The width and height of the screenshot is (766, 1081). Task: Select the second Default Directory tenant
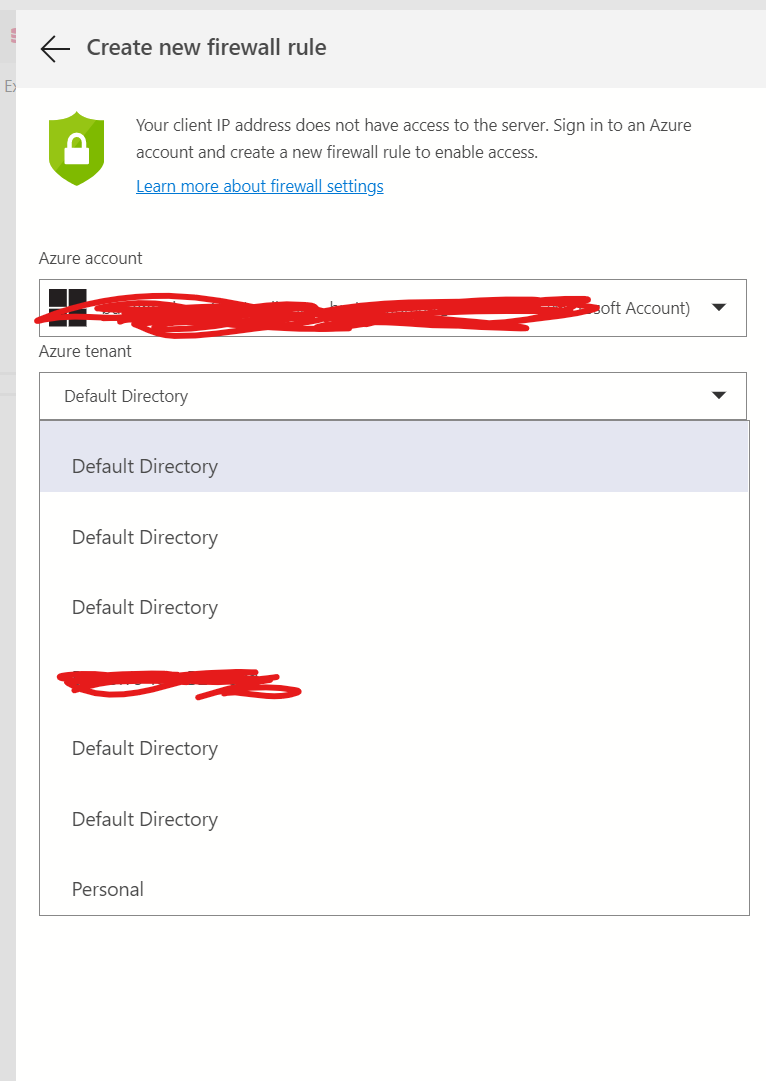[144, 537]
